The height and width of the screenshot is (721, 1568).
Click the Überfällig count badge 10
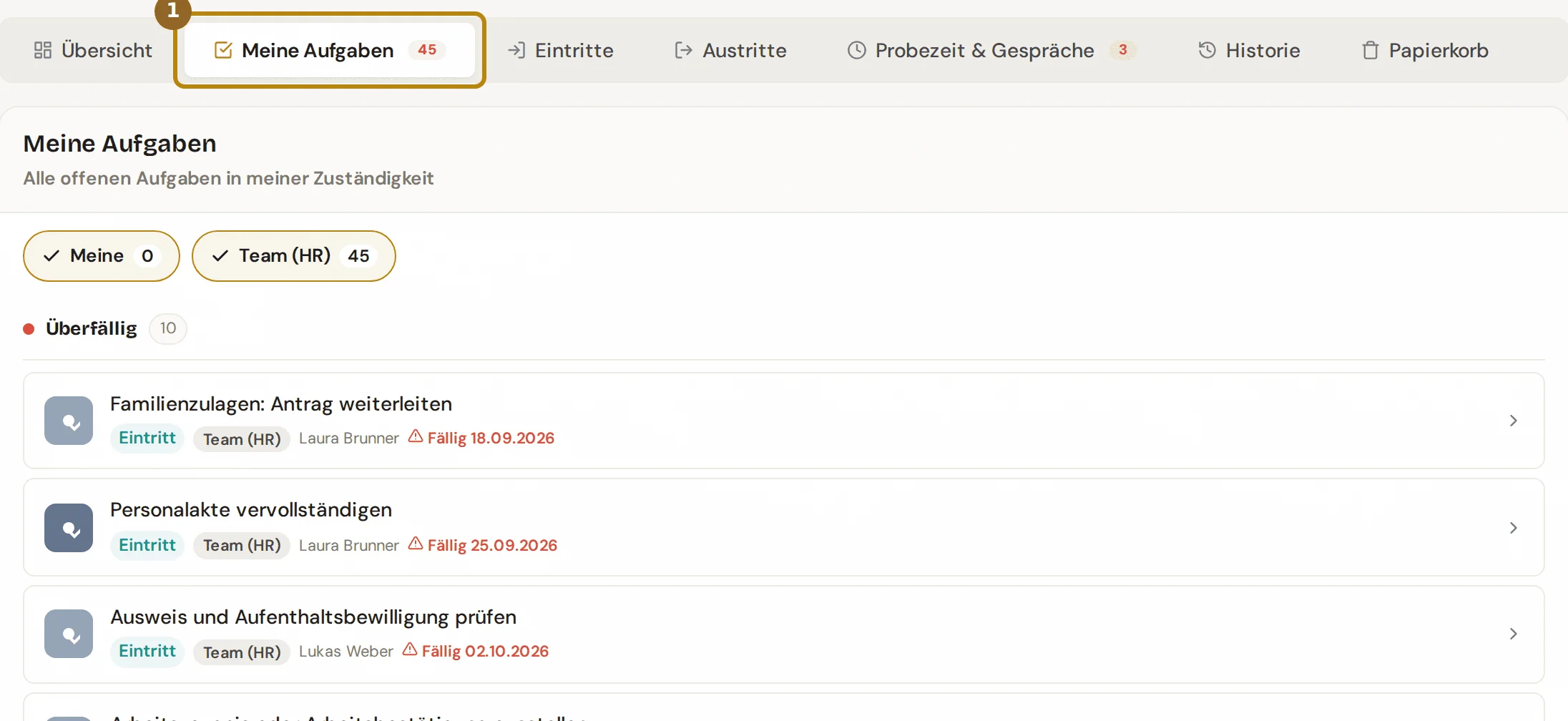[x=168, y=328]
